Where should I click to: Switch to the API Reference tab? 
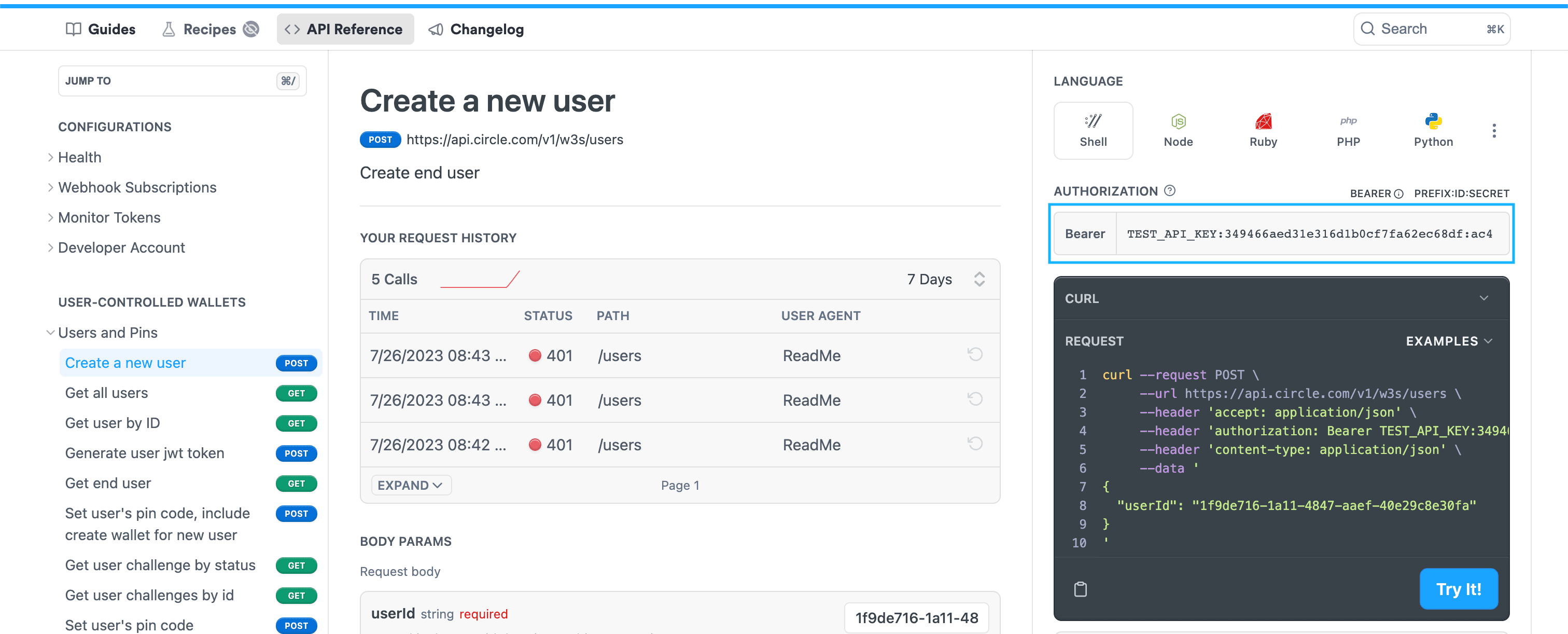(x=344, y=29)
